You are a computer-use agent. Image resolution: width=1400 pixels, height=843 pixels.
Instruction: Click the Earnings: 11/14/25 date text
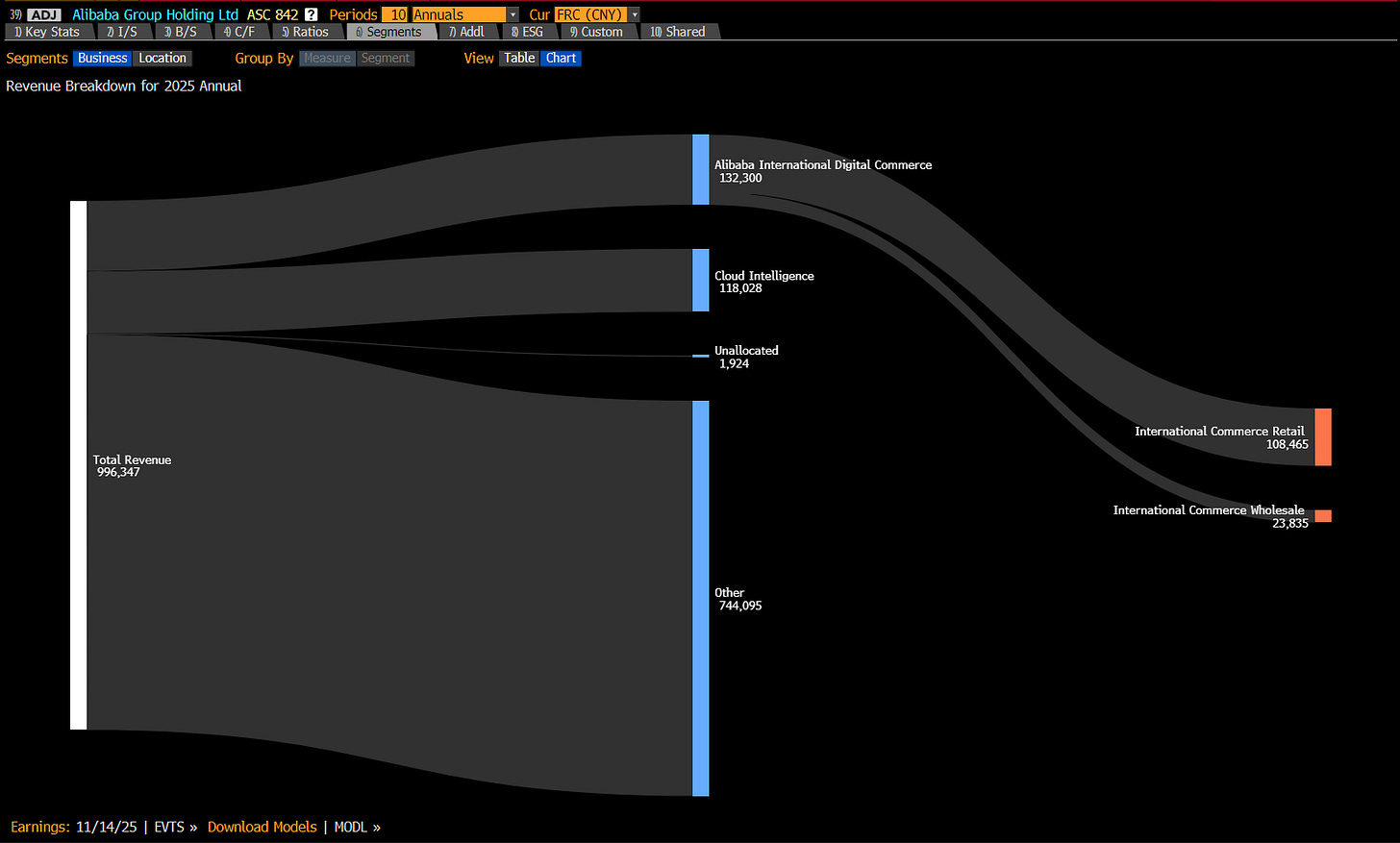[74, 827]
